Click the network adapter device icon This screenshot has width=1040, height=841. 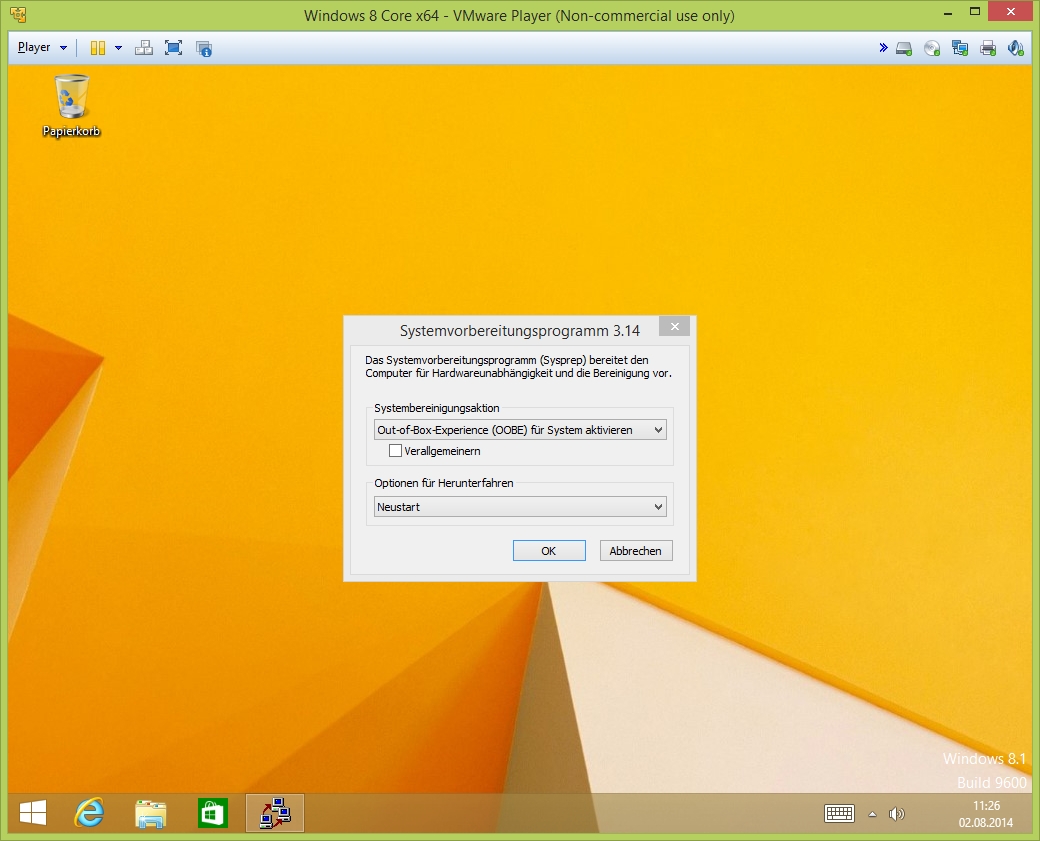click(960, 48)
